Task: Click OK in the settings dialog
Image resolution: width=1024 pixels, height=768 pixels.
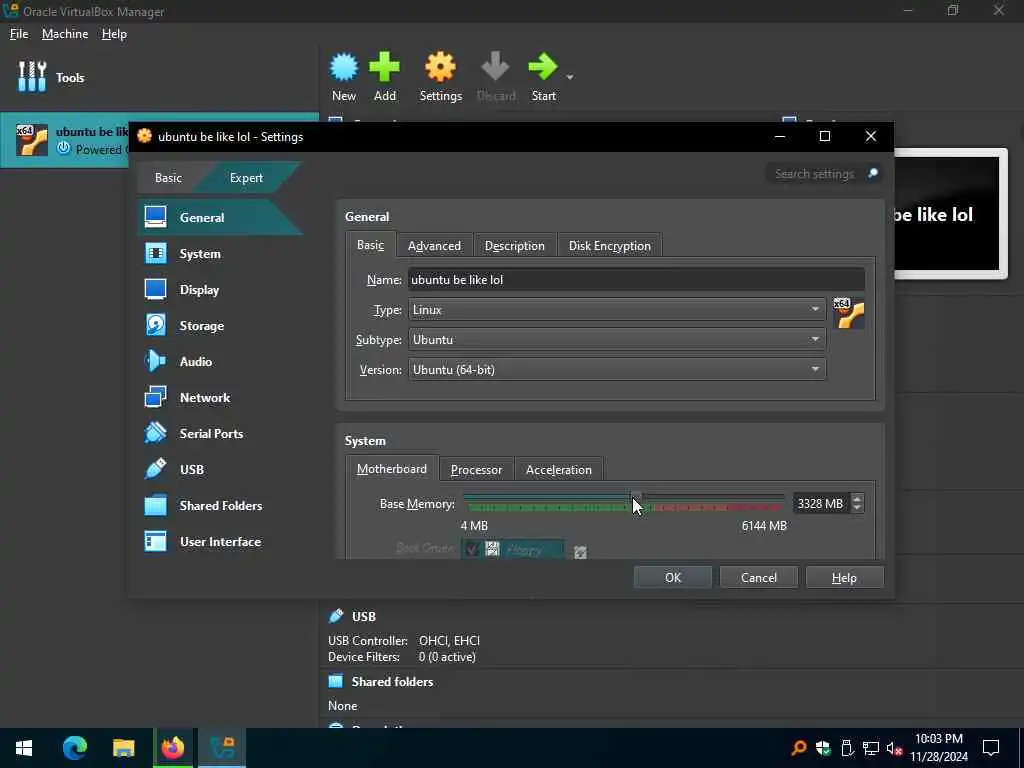Action: pyautogui.click(x=673, y=577)
